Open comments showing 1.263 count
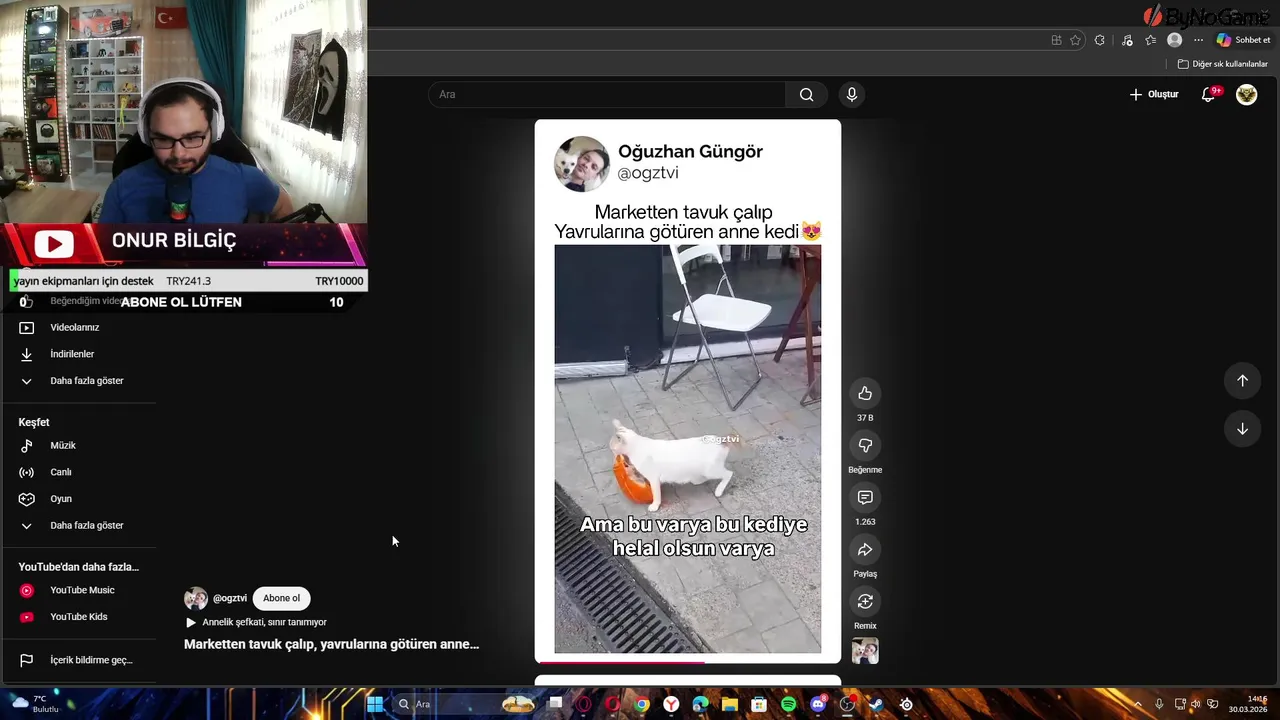The image size is (1280, 720). click(865, 497)
